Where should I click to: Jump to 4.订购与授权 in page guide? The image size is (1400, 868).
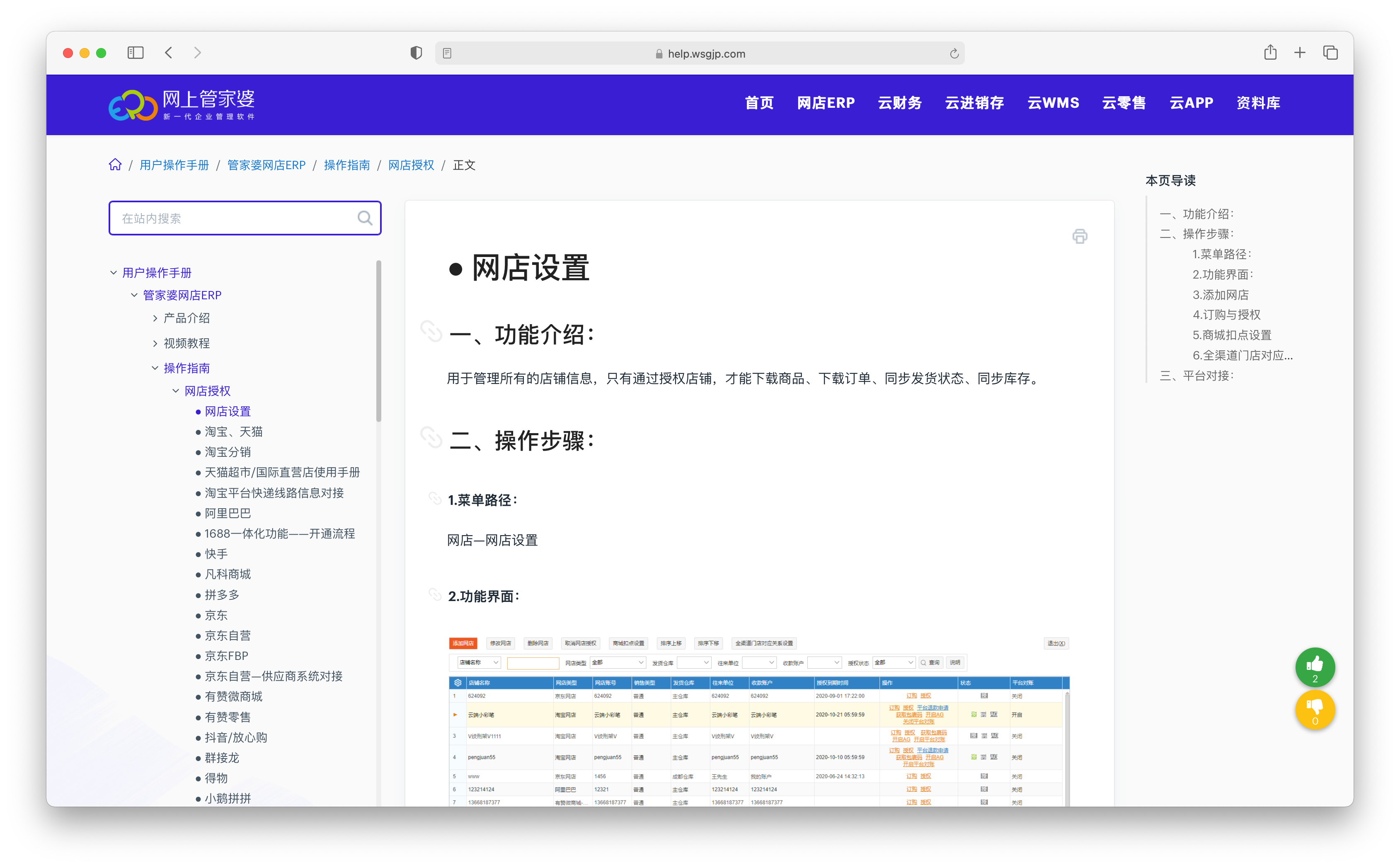tap(1226, 315)
